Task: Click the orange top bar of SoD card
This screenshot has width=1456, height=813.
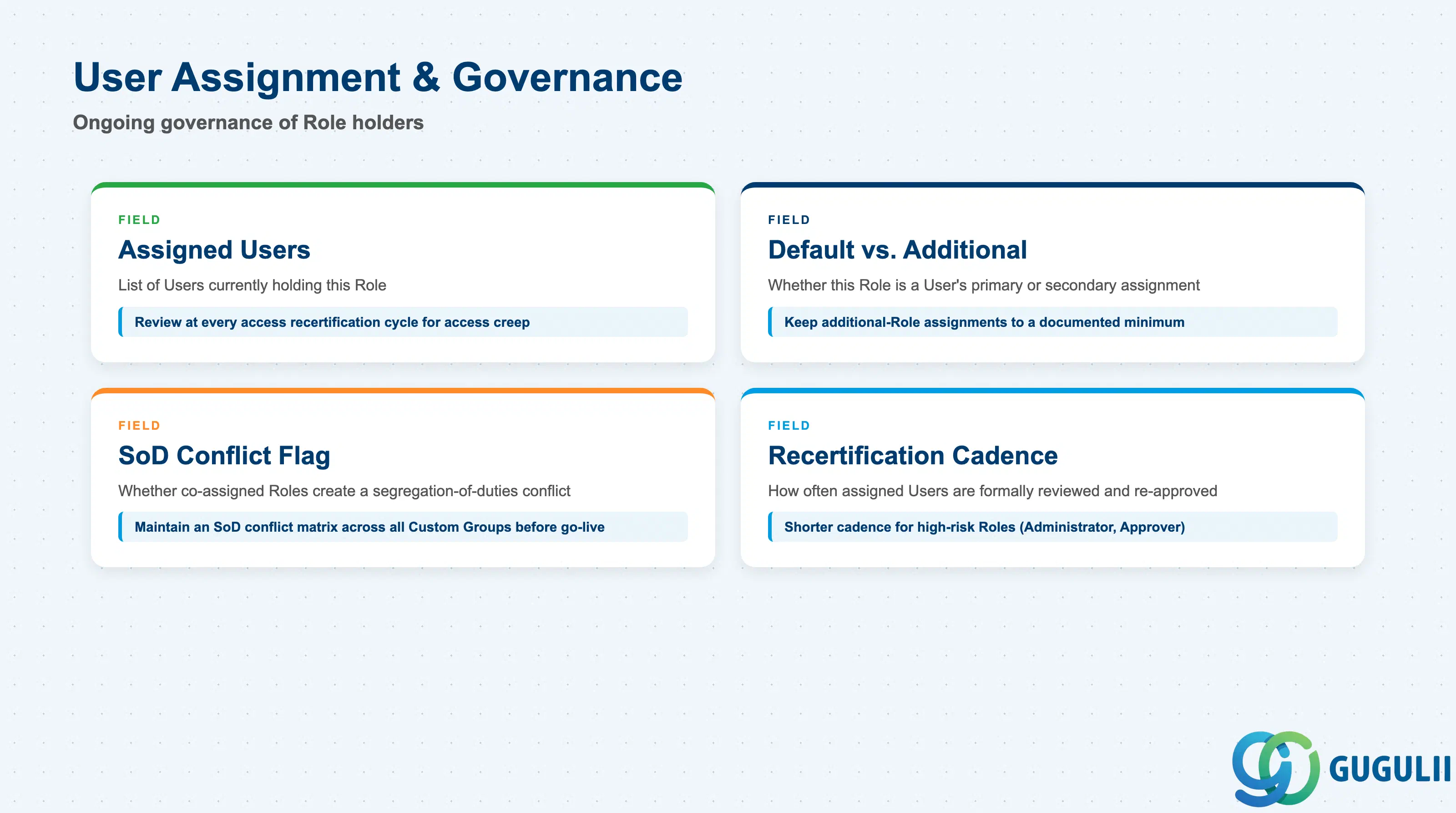Action: point(403,391)
